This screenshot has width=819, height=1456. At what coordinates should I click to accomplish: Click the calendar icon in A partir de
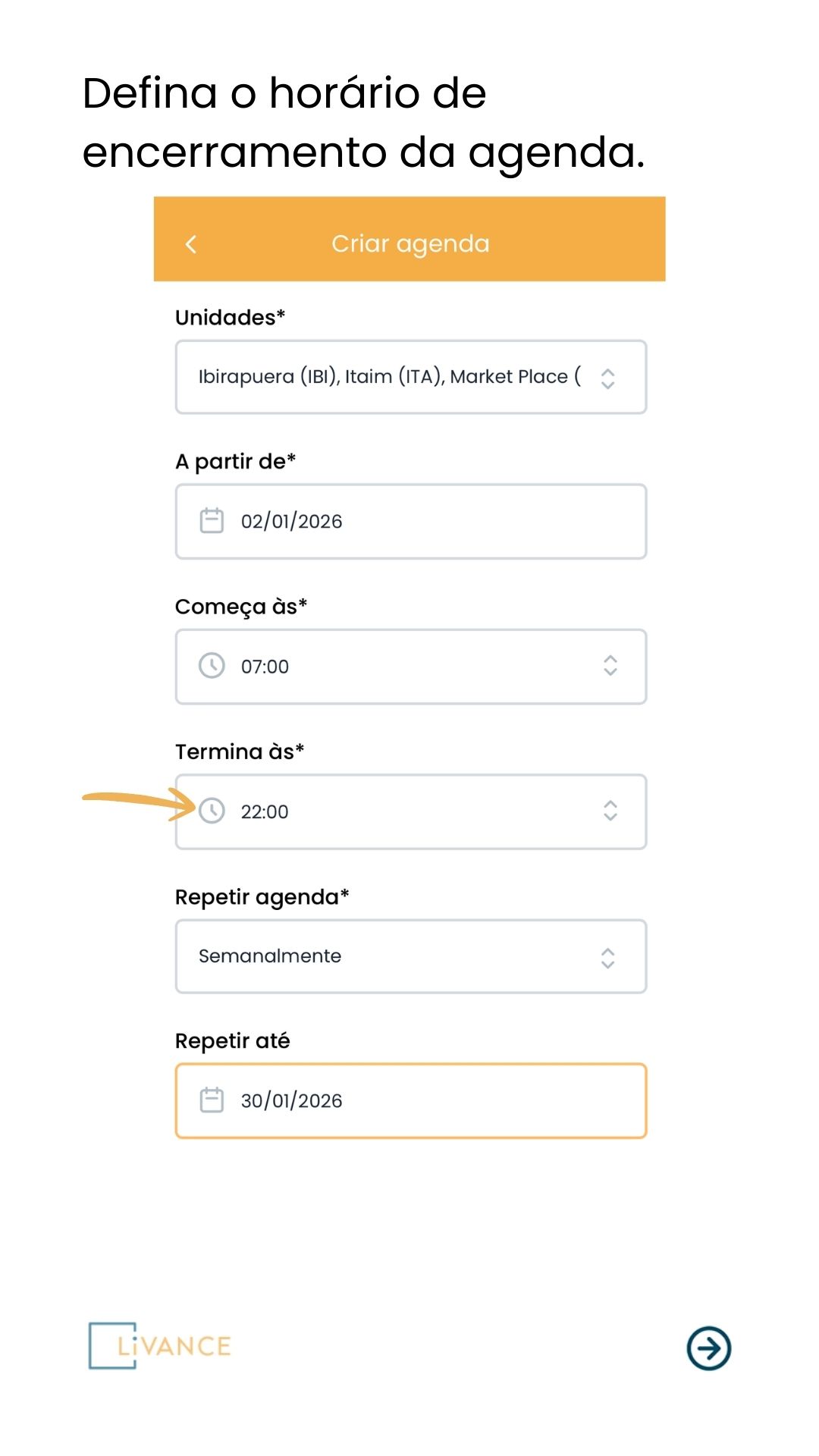tap(212, 521)
